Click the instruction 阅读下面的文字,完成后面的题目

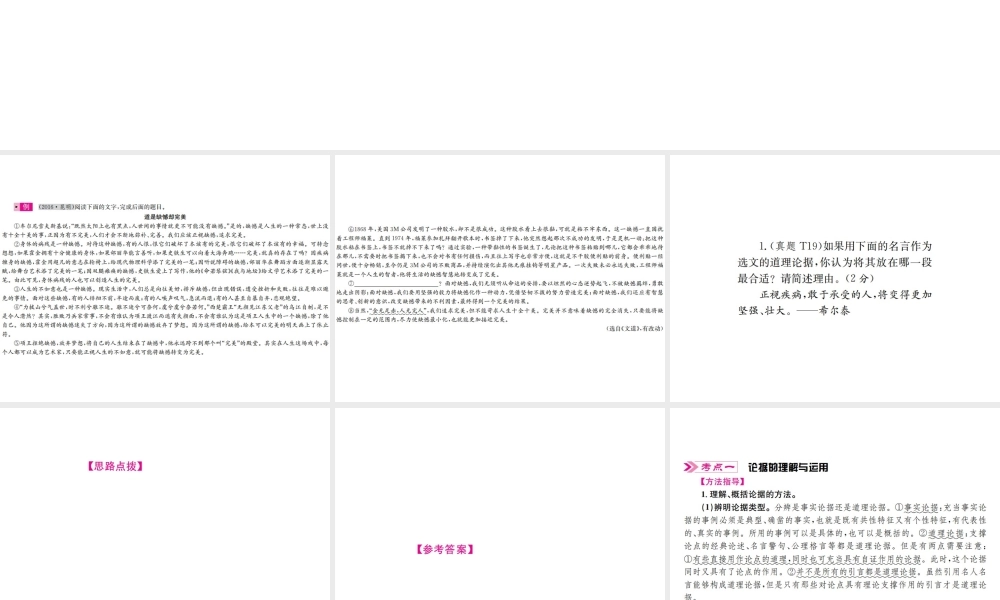click(x=120, y=207)
